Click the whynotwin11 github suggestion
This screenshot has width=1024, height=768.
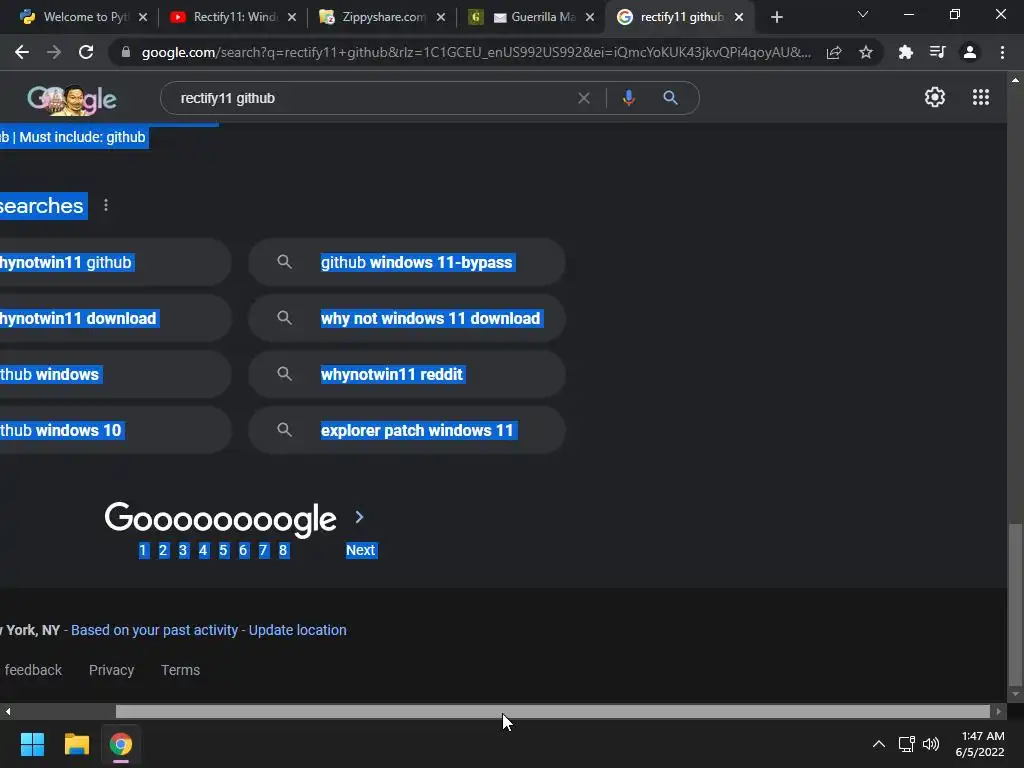[115, 262]
